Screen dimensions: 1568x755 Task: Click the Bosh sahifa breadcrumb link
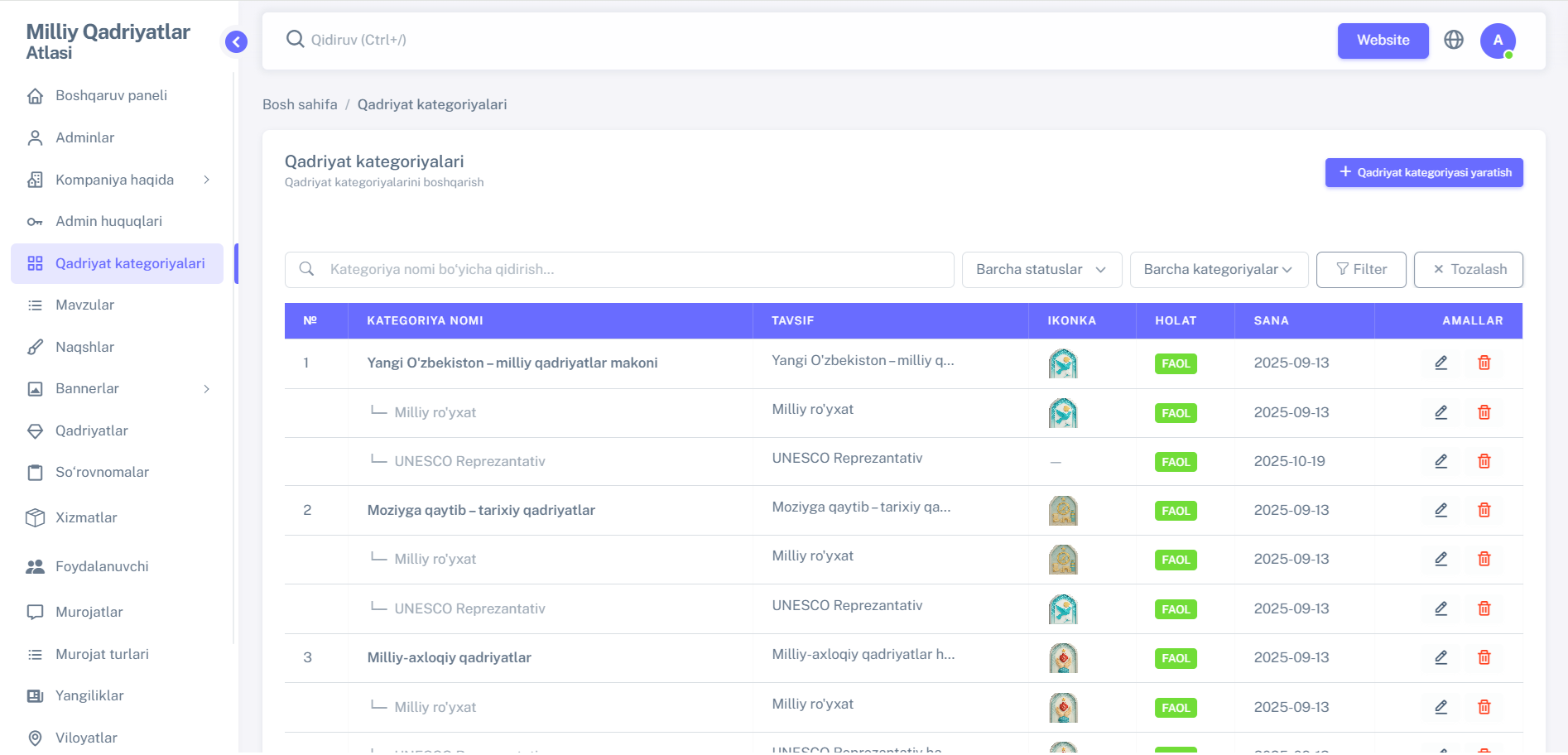pos(300,104)
